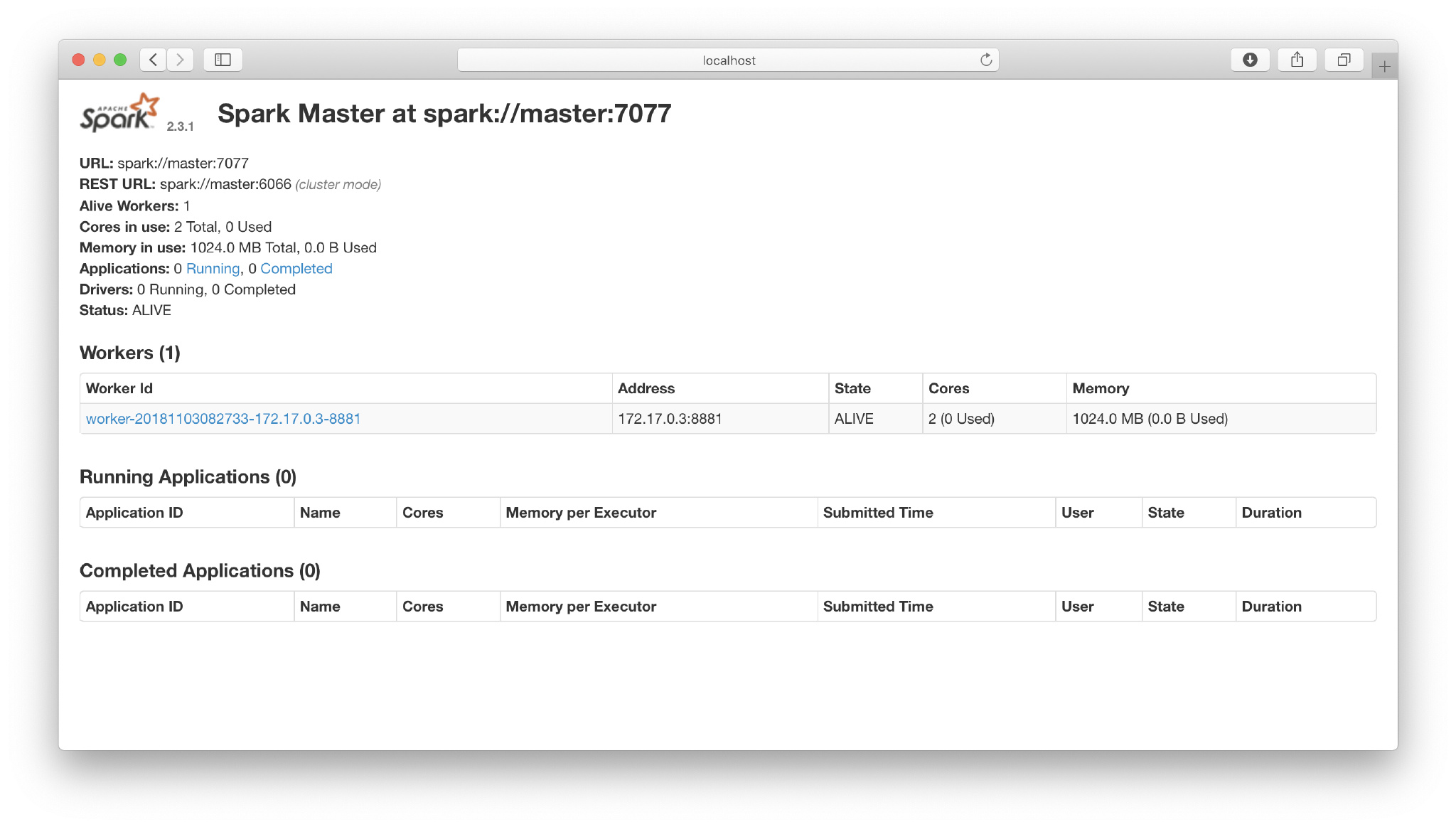Click the Apache Spark logo
This screenshot has height=827, width=1456.
point(116,112)
